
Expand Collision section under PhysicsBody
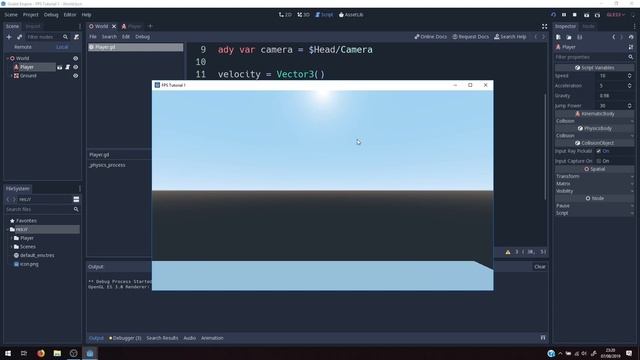click(595, 136)
